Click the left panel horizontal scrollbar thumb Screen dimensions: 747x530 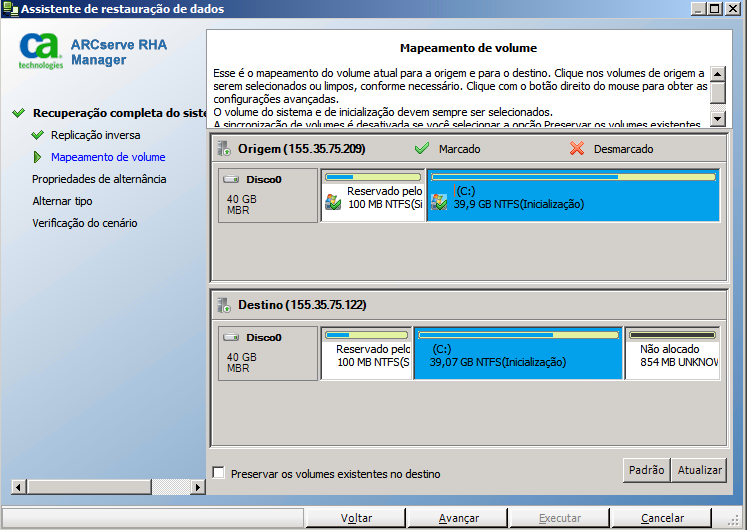(x=89, y=487)
